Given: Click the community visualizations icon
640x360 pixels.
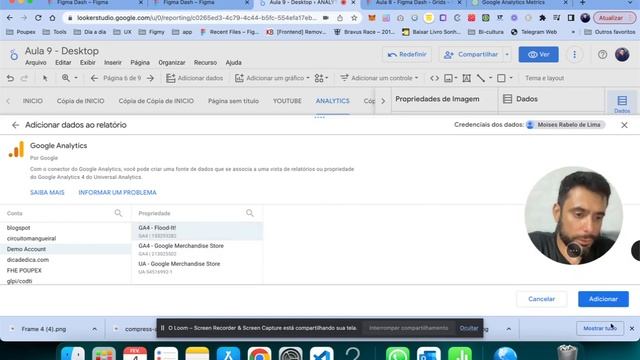Looking at the screenshot, I should pos(319,78).
